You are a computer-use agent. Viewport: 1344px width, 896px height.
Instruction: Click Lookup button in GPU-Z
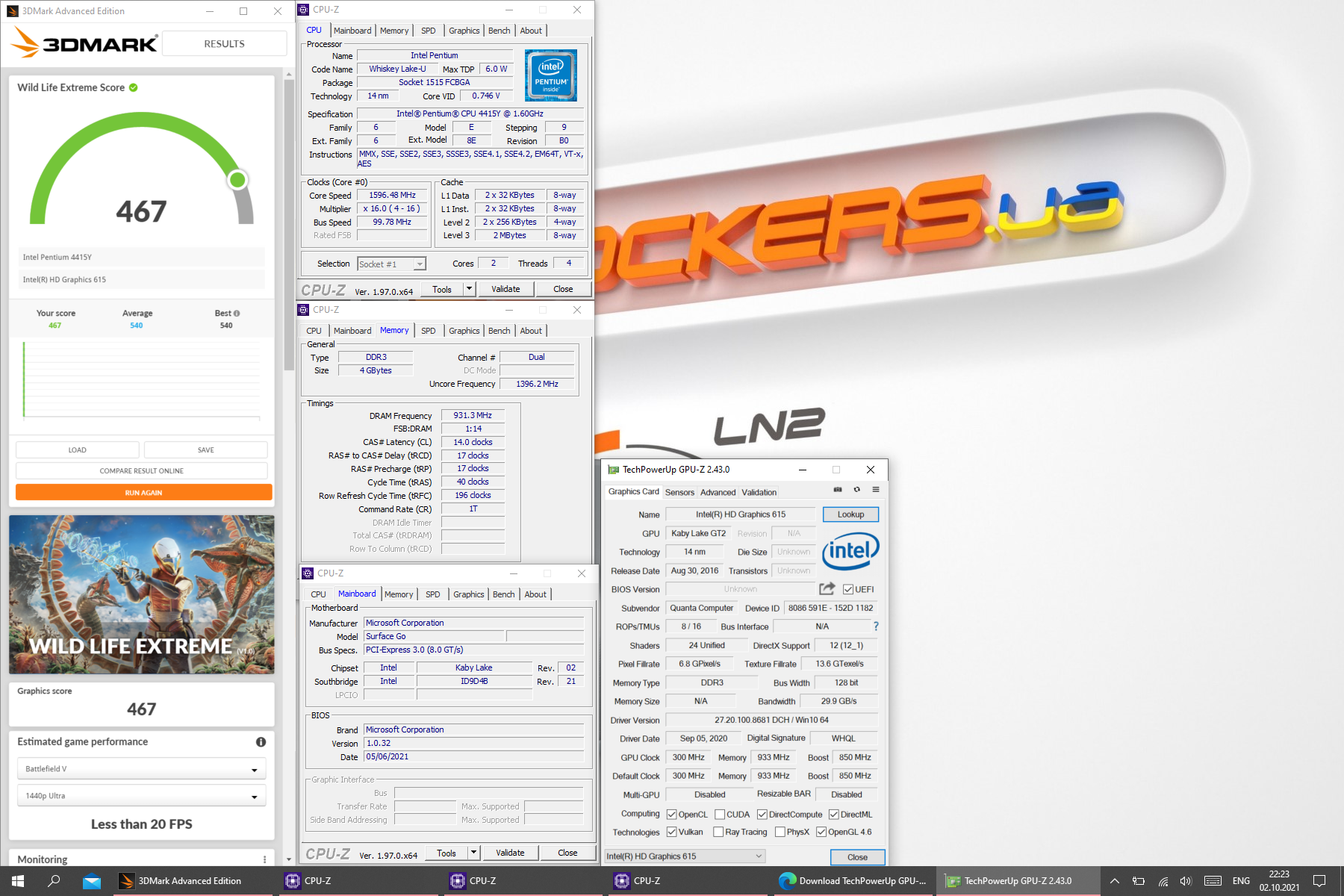click(850, 514)
